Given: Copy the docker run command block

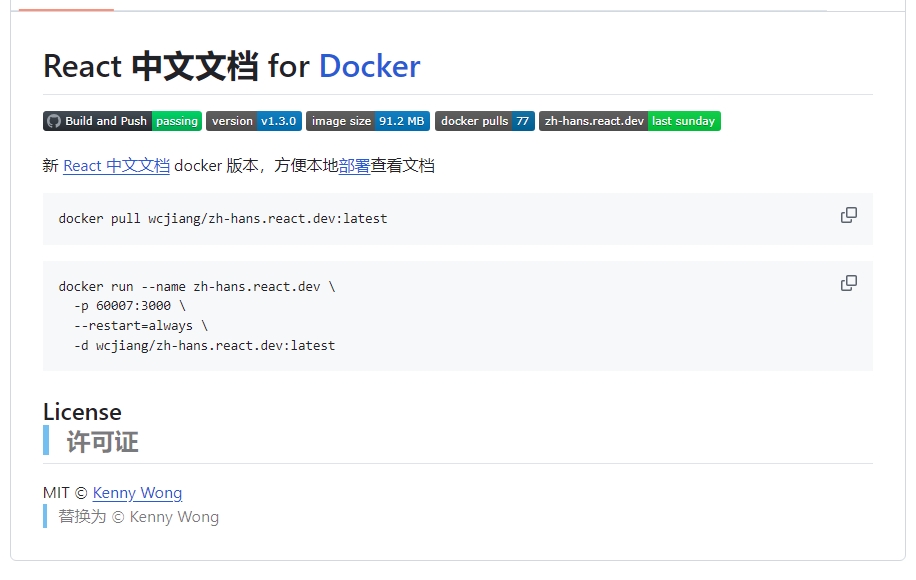Looking at the screenshot, I should (x=848, y=283).
